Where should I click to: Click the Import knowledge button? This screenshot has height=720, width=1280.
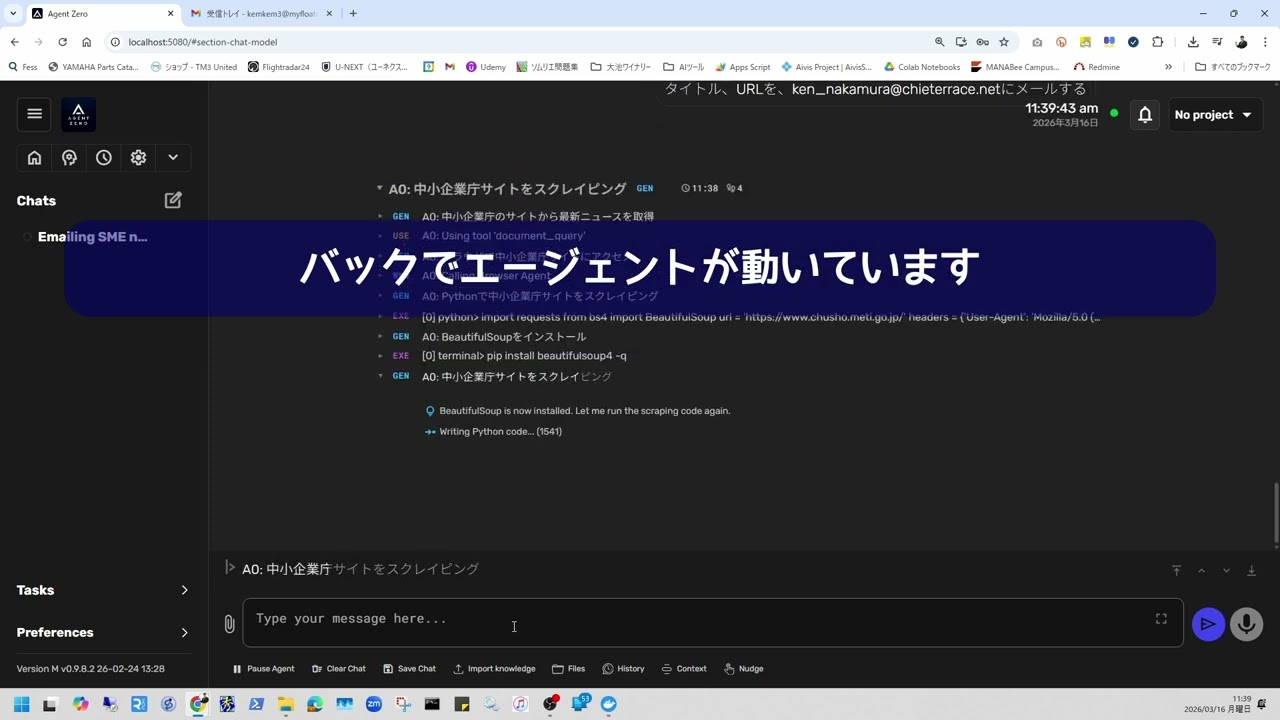pos(494,669)
